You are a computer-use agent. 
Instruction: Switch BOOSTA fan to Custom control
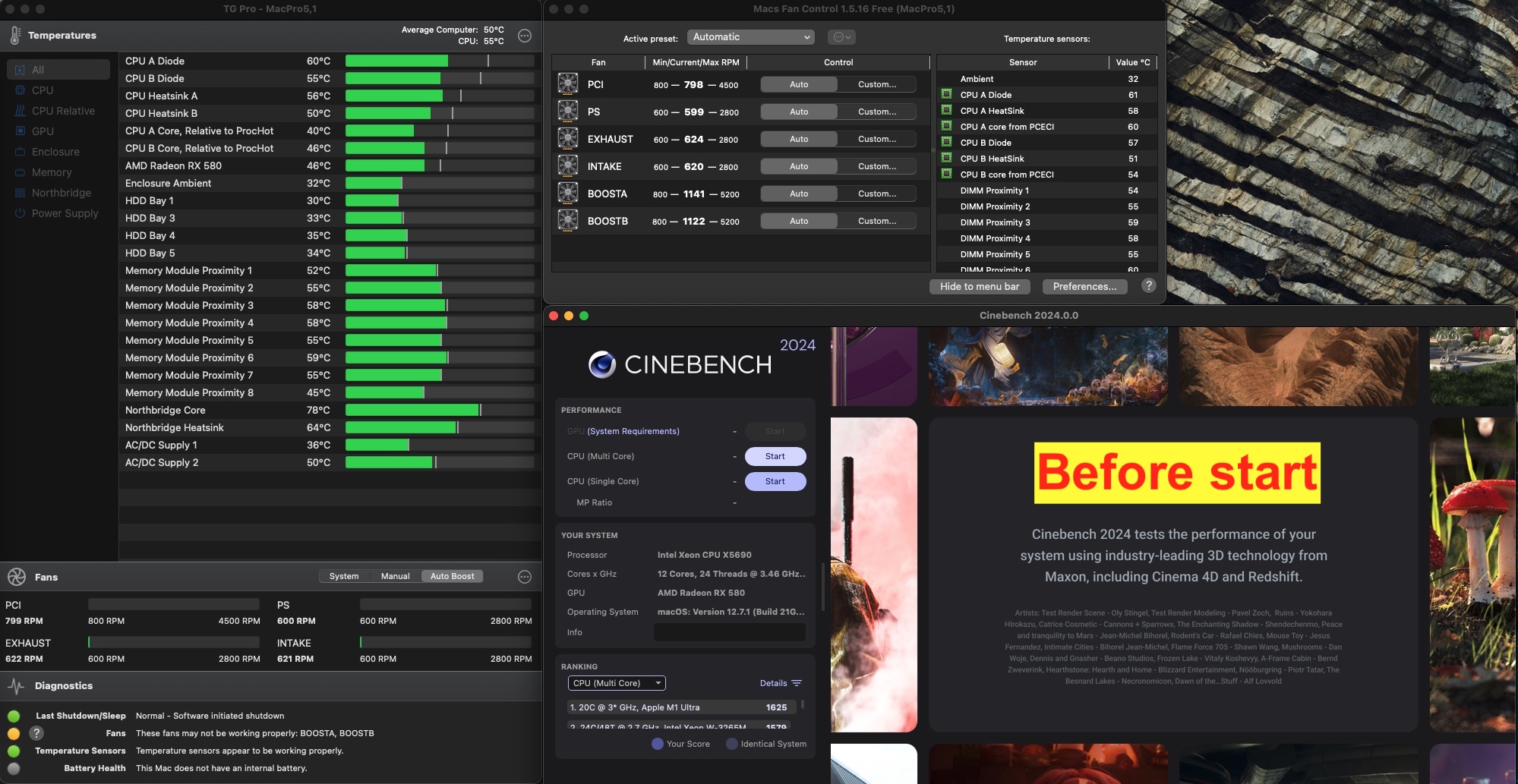(877, 194)
